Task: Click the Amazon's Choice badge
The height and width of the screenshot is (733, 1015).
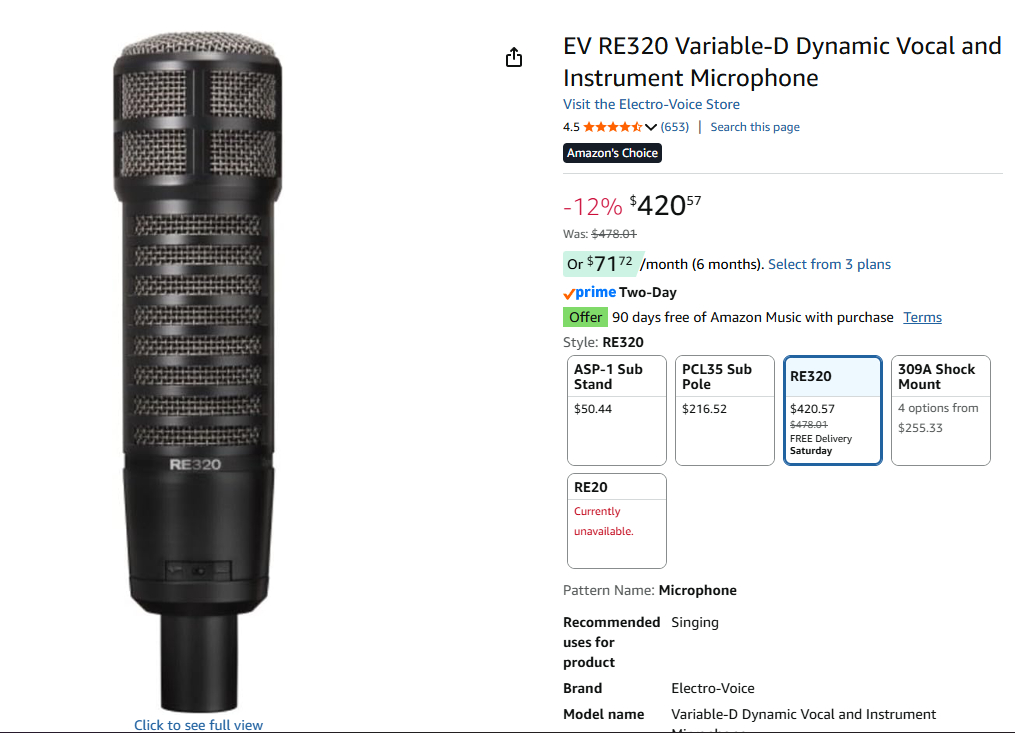Action: click(612, 153)
